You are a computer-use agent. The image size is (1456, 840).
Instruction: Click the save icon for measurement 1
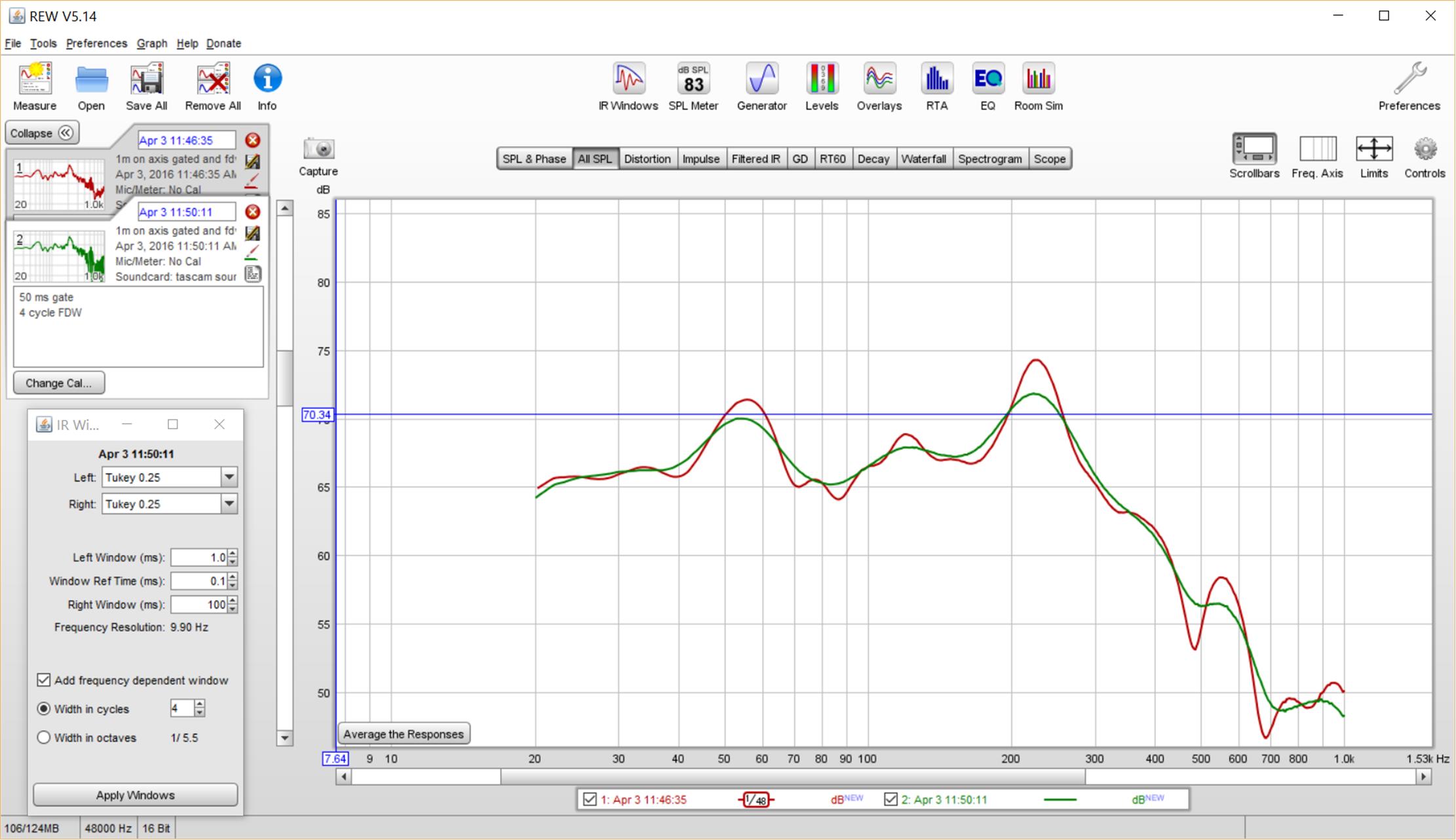(252, 161)
